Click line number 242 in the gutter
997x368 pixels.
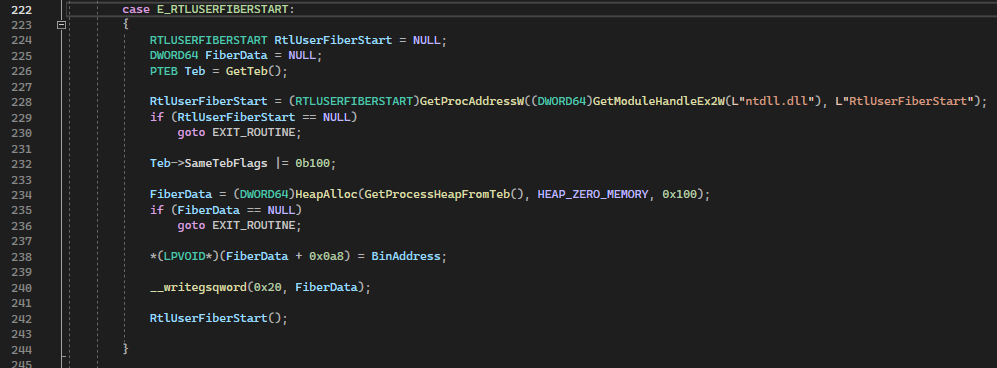click(x=21, y=318)
